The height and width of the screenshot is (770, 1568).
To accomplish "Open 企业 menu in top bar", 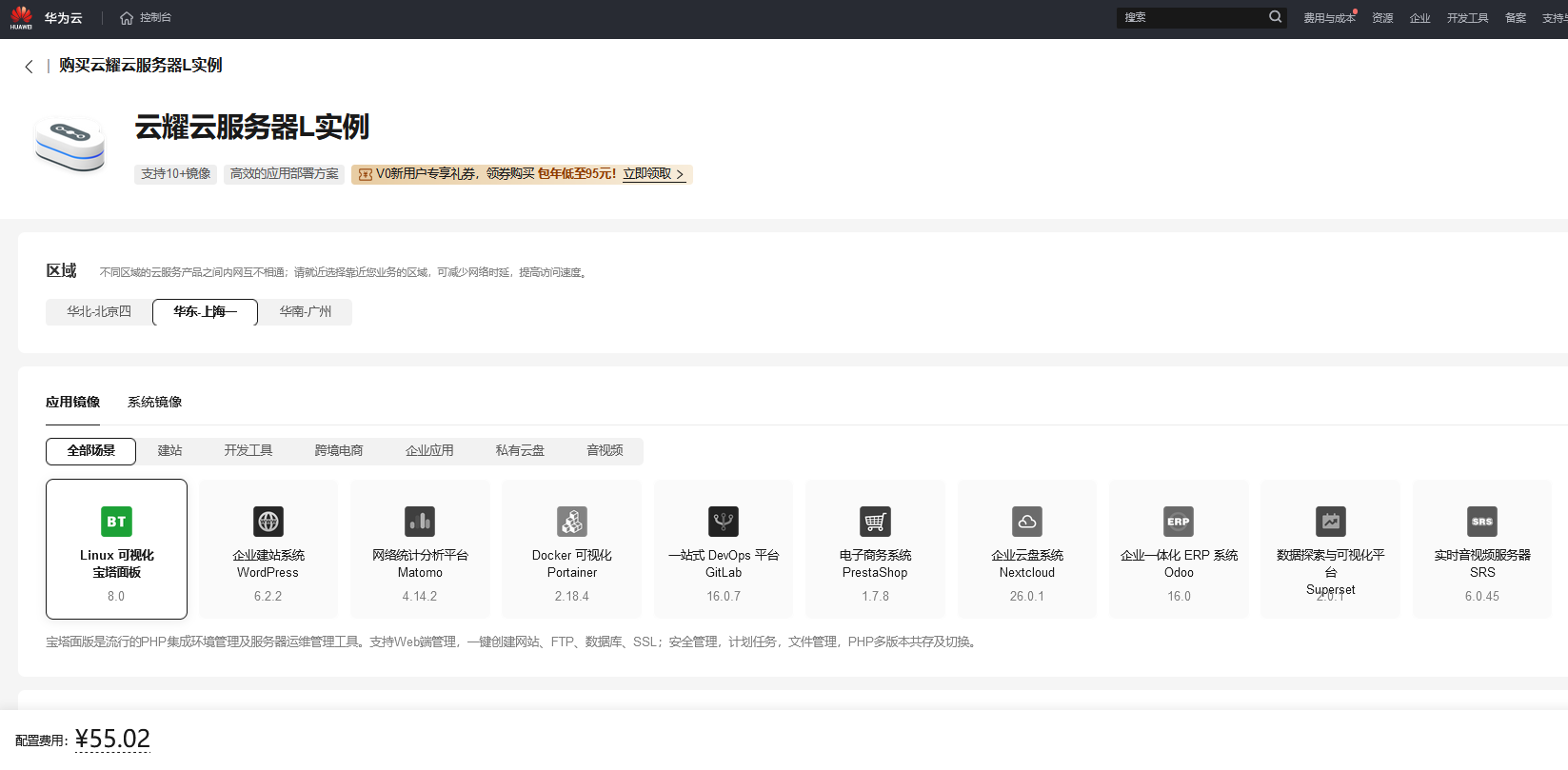I will (x=1419, y=18).
